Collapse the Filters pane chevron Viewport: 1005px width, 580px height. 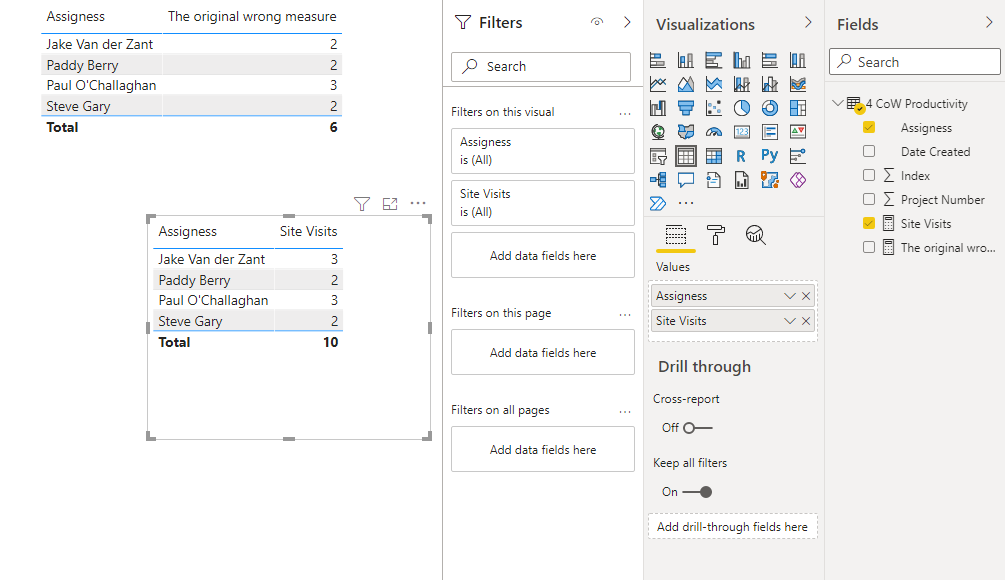tap(627, 22)
